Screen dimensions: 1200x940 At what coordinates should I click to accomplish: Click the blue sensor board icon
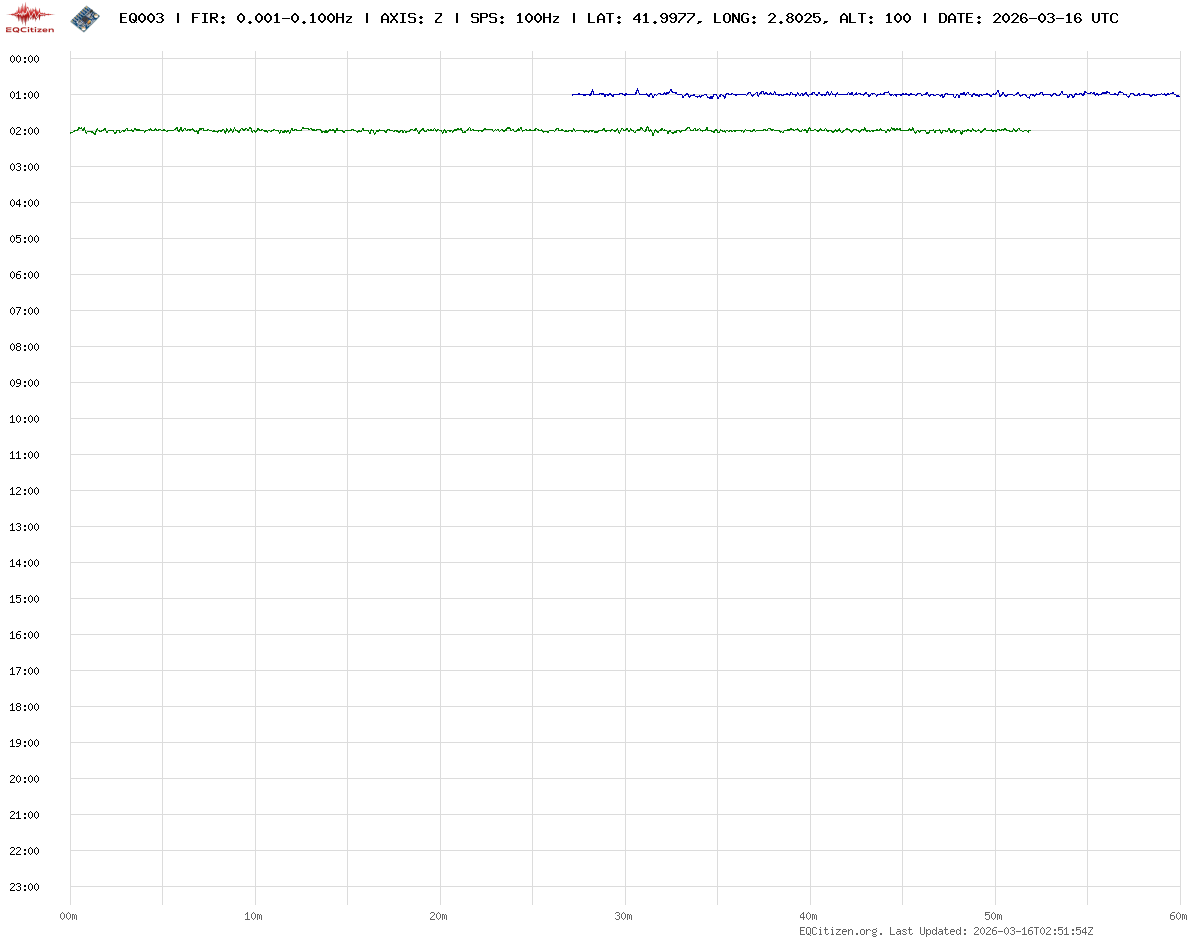click(x=85, y=17)
